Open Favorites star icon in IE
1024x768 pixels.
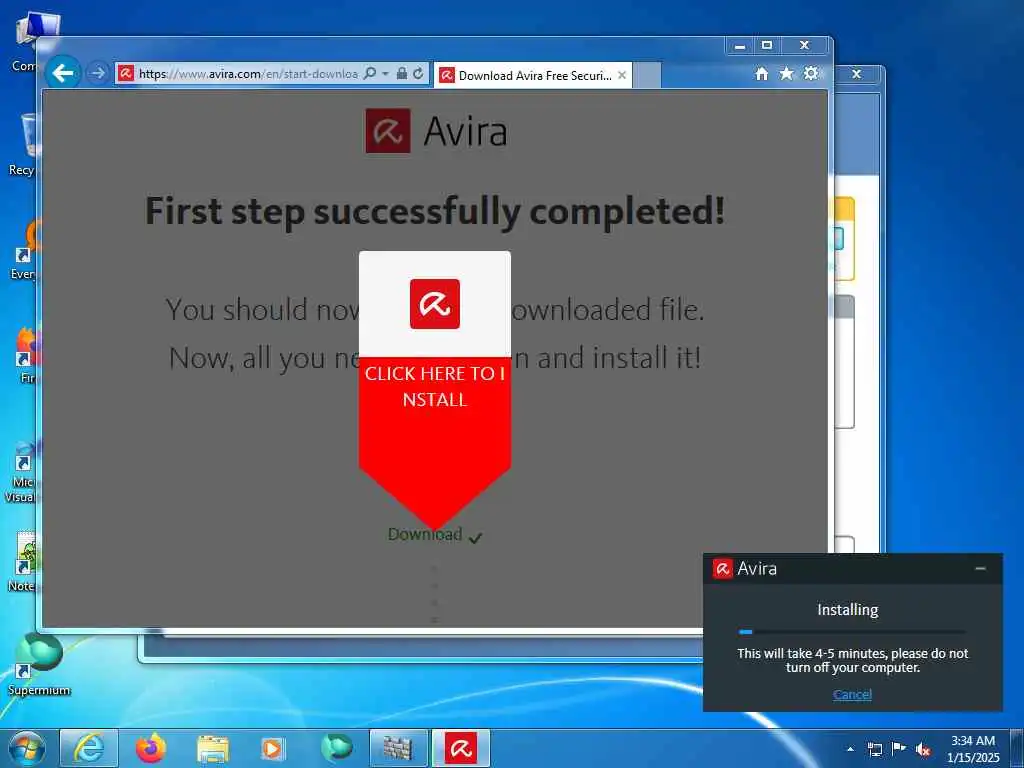pyautogui.click(x=786, y=74)
